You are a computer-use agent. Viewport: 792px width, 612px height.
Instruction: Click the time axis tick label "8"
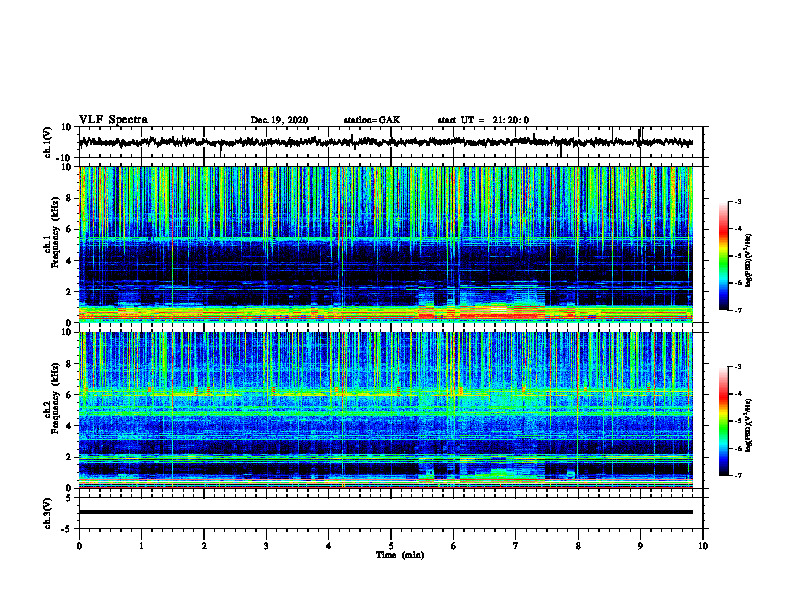pyautogui.click(x=578, y=546)
